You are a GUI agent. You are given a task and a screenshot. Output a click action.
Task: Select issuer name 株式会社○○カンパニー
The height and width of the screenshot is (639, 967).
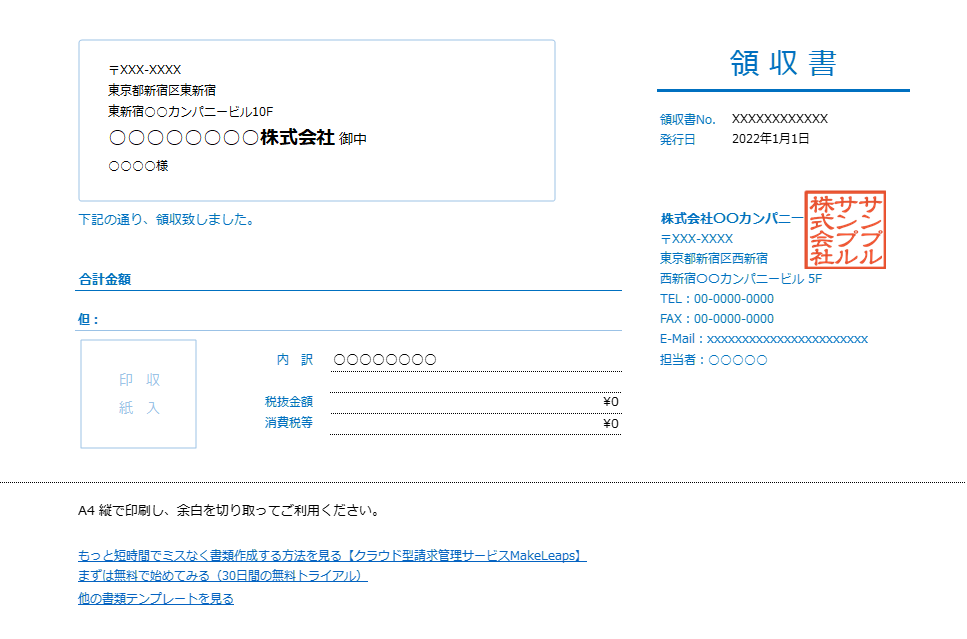731,219
